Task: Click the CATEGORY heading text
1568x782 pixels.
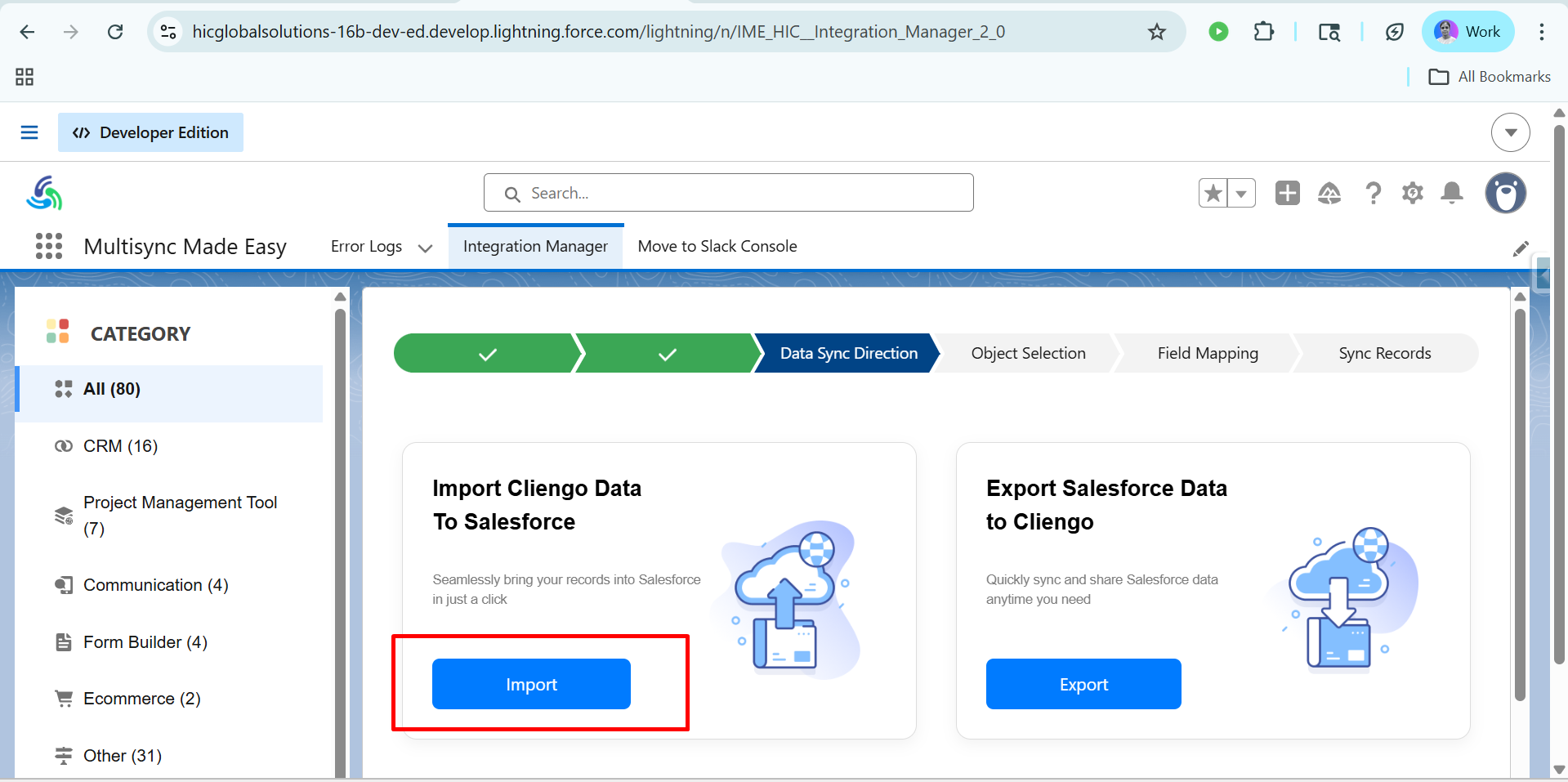Action: pos(141,333)
